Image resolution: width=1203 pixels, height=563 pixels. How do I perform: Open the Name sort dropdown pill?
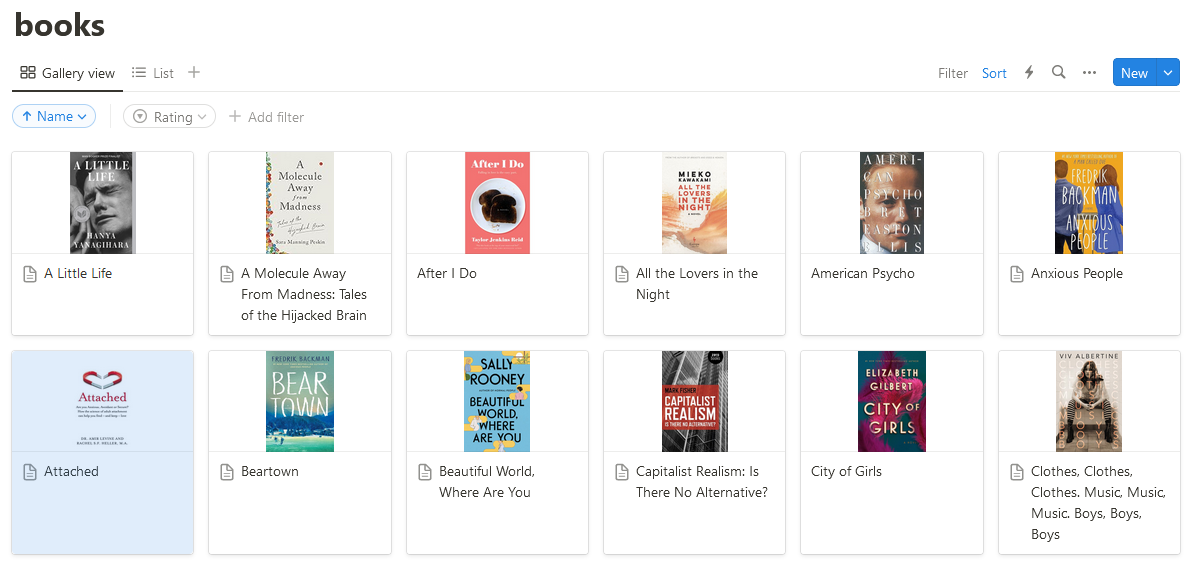coord(54,117)
